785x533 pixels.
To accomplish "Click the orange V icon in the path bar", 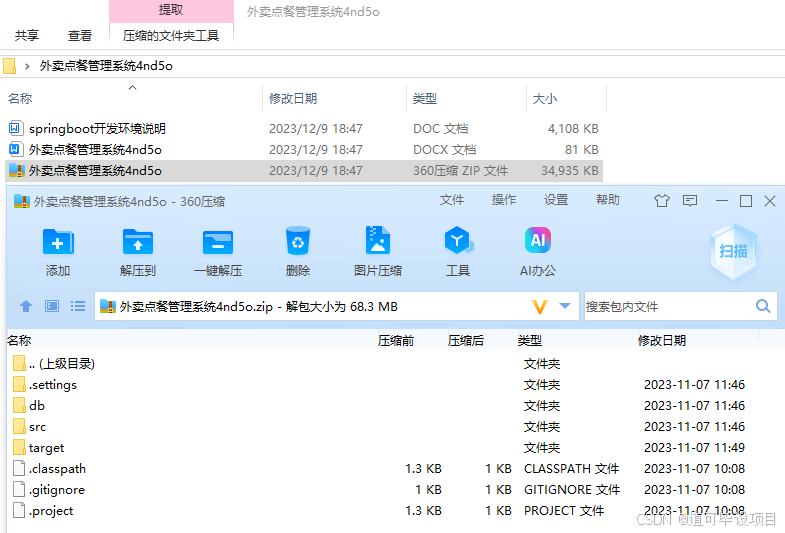I will point(540,306).
